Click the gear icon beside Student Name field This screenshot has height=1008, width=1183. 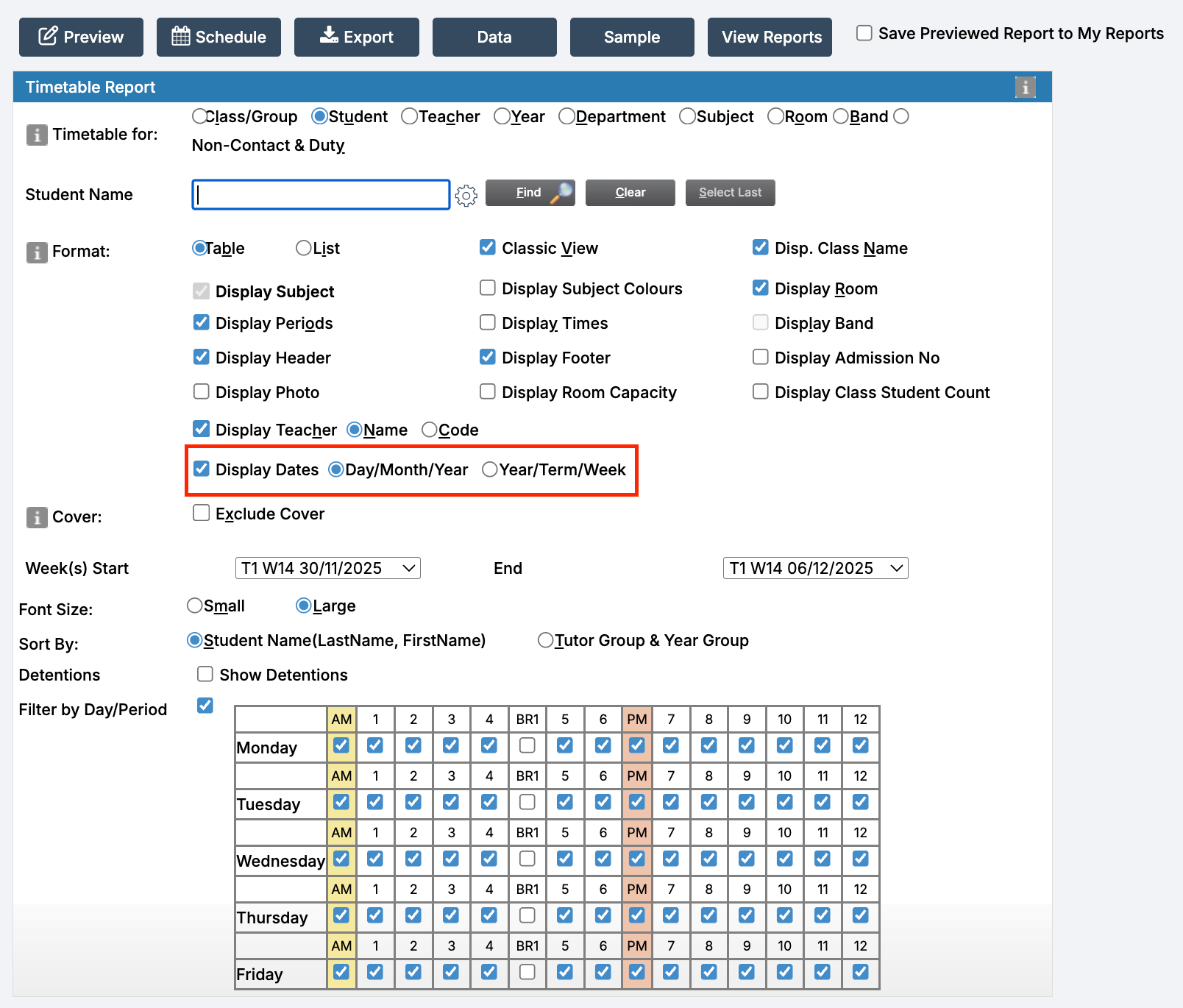tap(466, 195)
